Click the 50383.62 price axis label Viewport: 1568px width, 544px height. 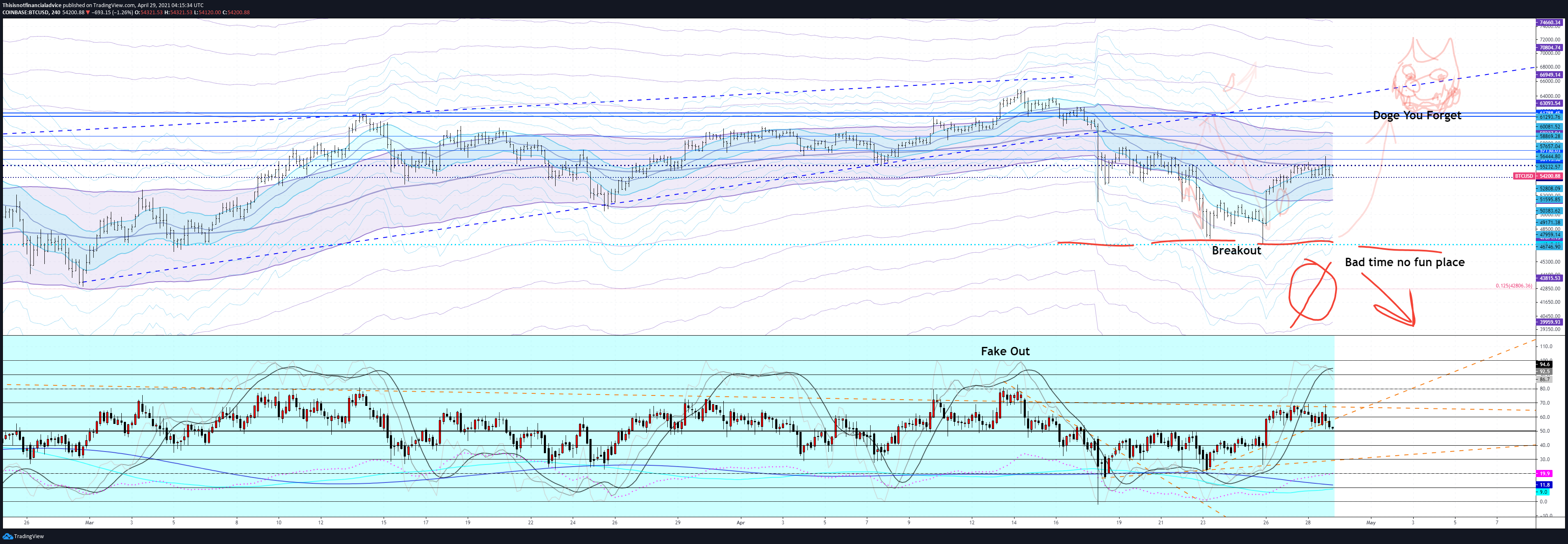pos(1549,211)
